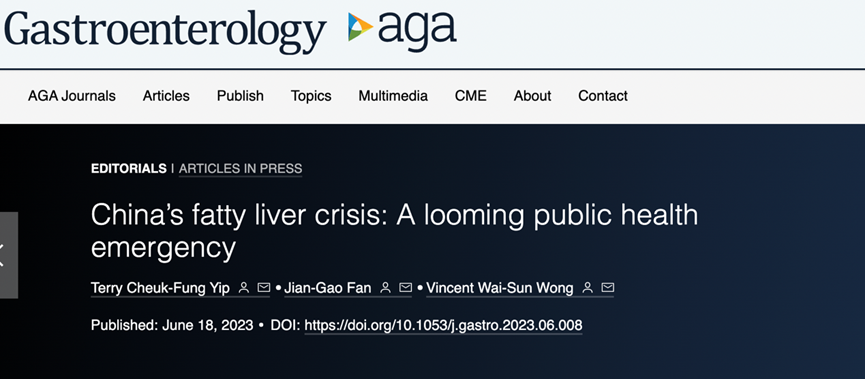Select CME in navigation bar

(x=471, y=96)
